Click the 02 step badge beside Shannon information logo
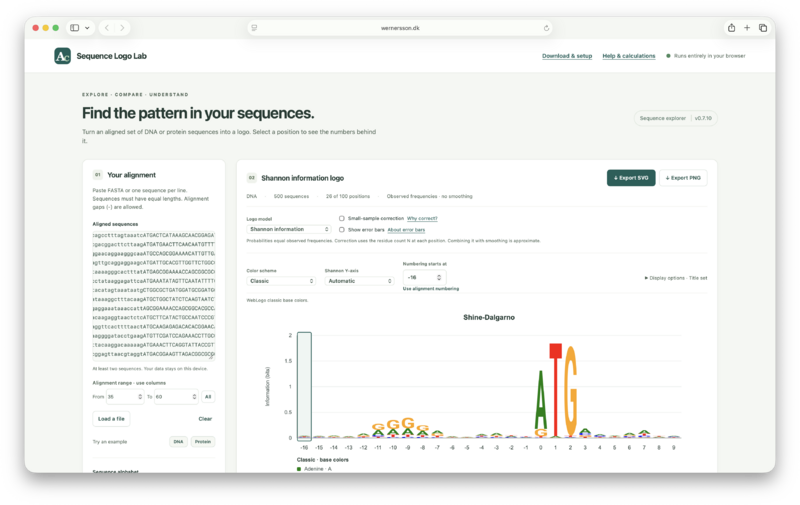This screenshot has height=505, width=800. (252, 178)
